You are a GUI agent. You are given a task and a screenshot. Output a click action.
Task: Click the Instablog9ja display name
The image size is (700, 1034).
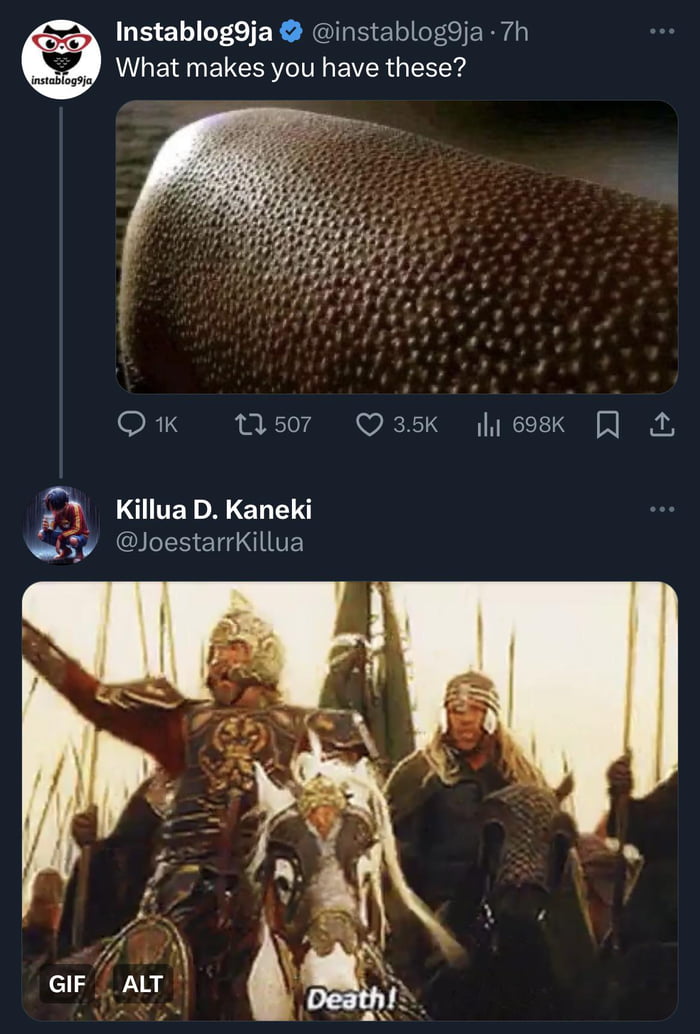pyautogui.click(x=194, y=33)
